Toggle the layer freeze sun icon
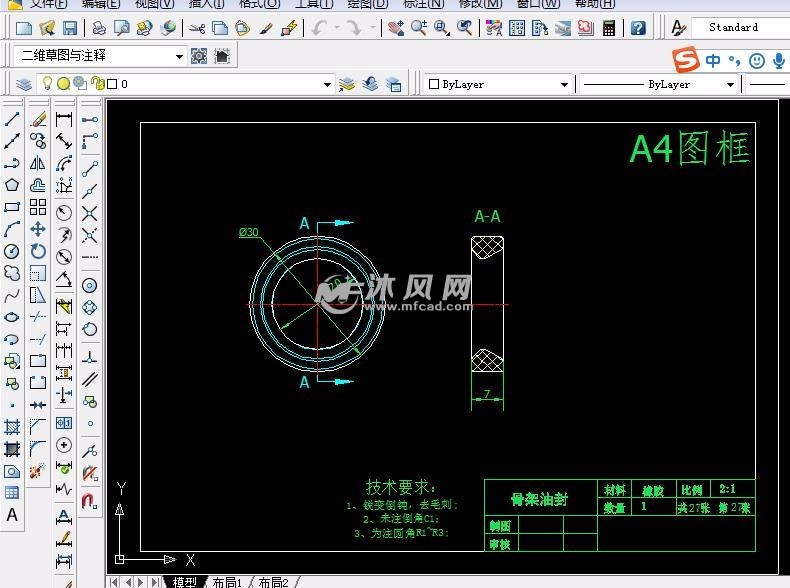This screenshot has height=588, width=790. [x=63, y=84]
